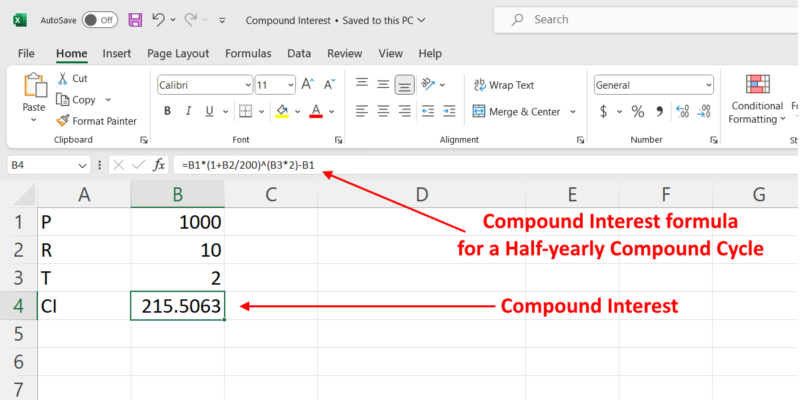The width and height of the screenshot is (800, 400).
Task: Toggle Wrap Text
Action: tap(504, 85)
